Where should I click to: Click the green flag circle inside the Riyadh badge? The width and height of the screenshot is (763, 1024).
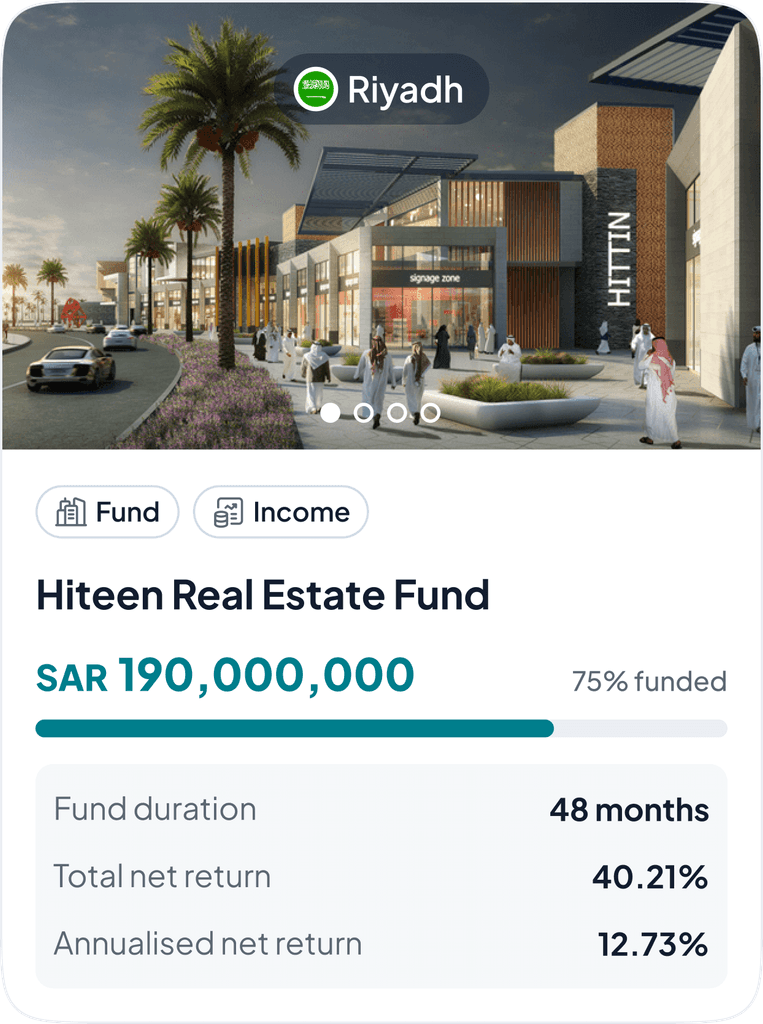click(x=316, y=91)
